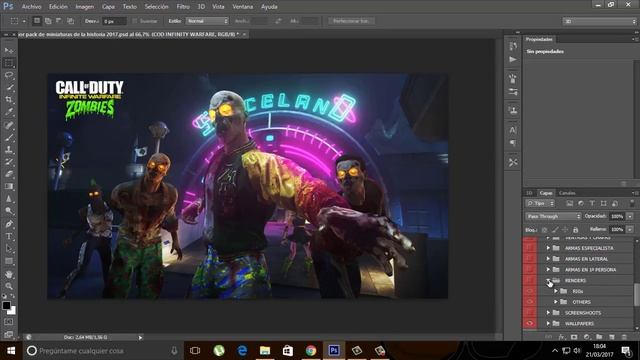Select the Lasso tool
This screenshot has width=640, height=360.
[9, 75]
